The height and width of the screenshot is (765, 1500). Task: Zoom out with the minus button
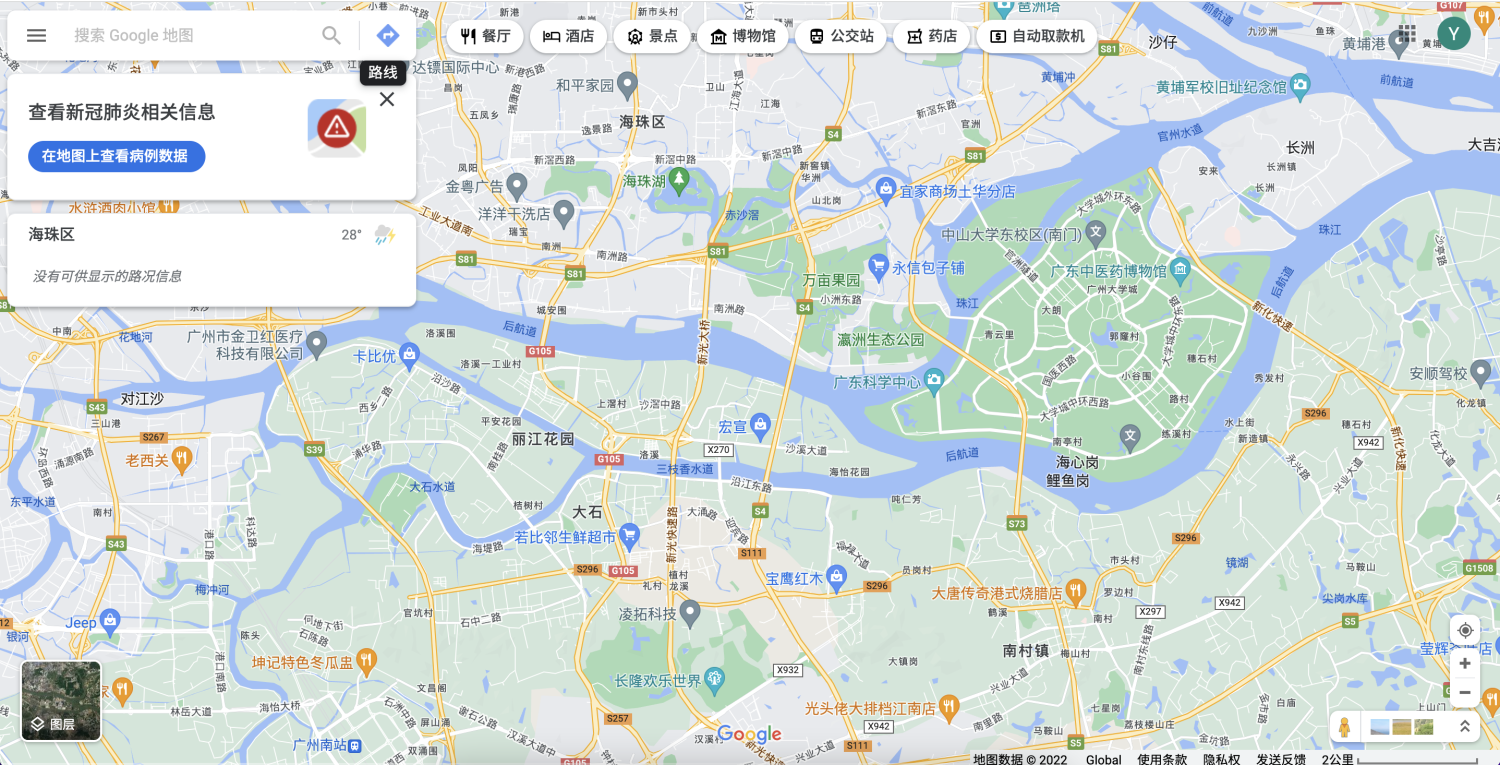[1465, 692]
